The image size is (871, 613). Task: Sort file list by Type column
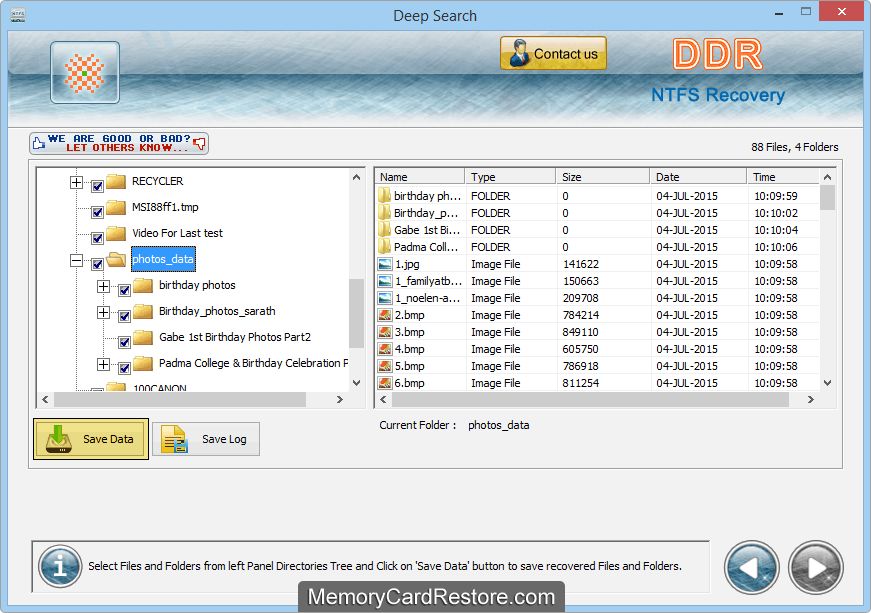pos(510,177)
